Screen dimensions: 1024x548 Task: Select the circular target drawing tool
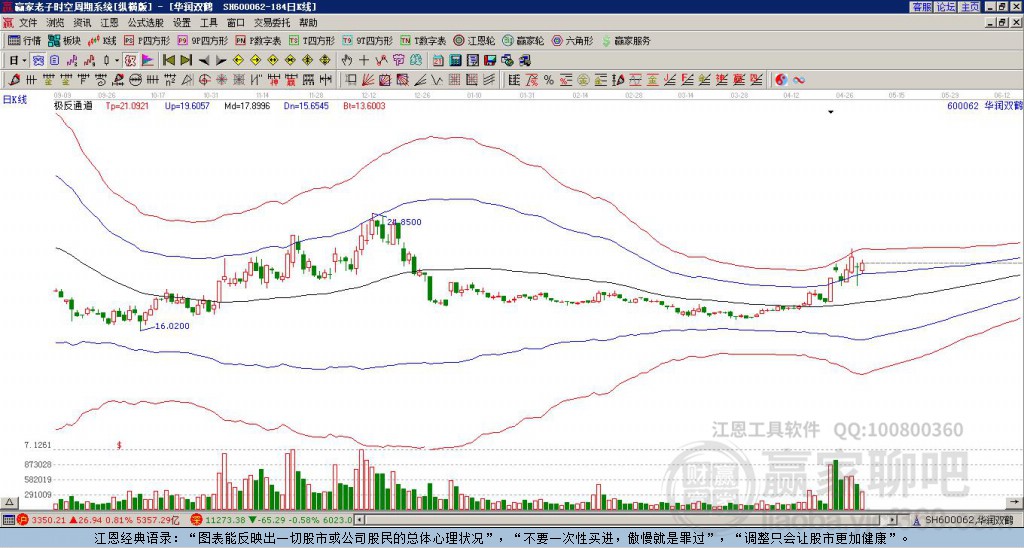(x=204, y=80)
